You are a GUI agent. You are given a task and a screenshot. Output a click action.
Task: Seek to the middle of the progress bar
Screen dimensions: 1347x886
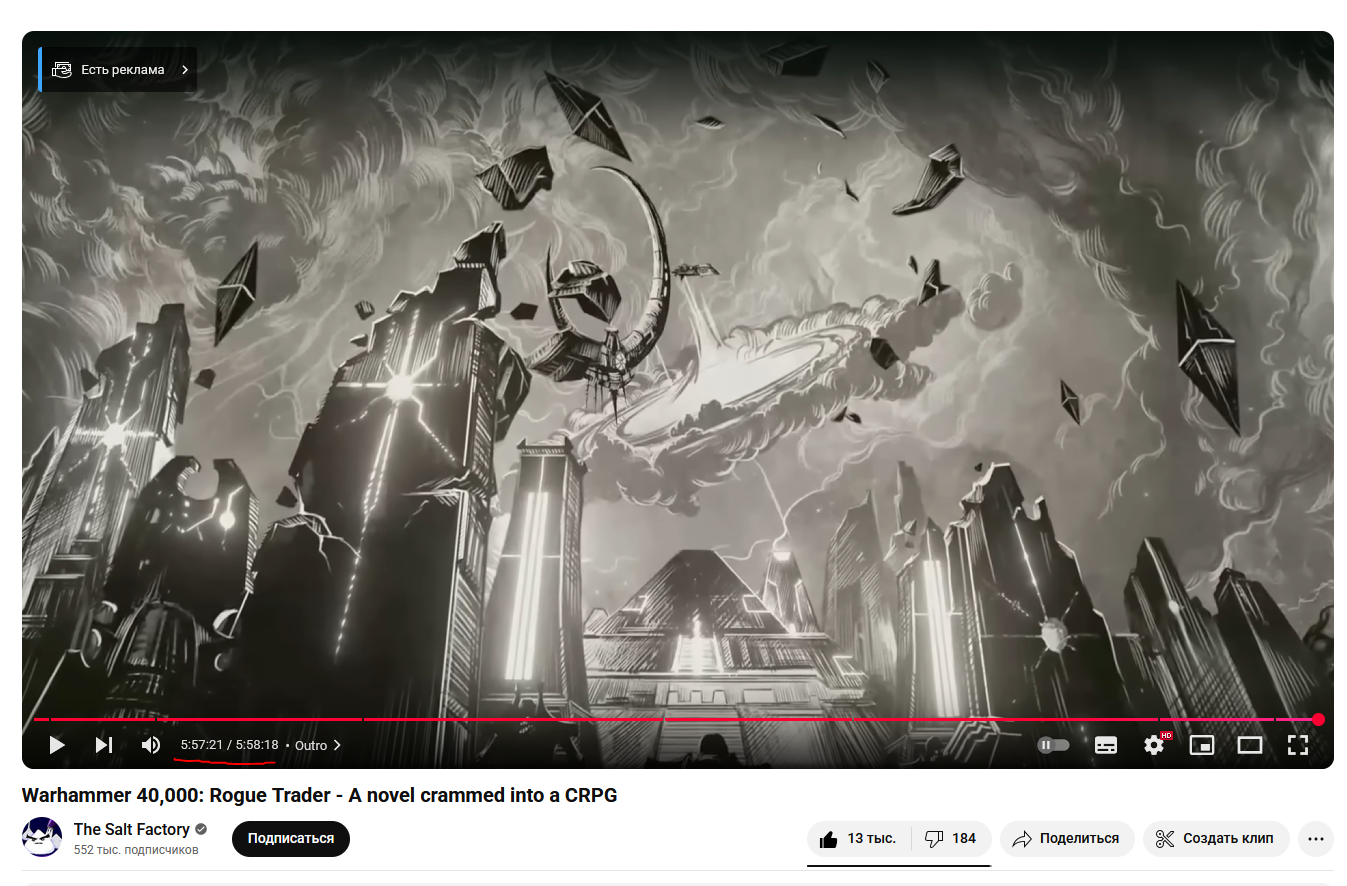coord(676,719)
